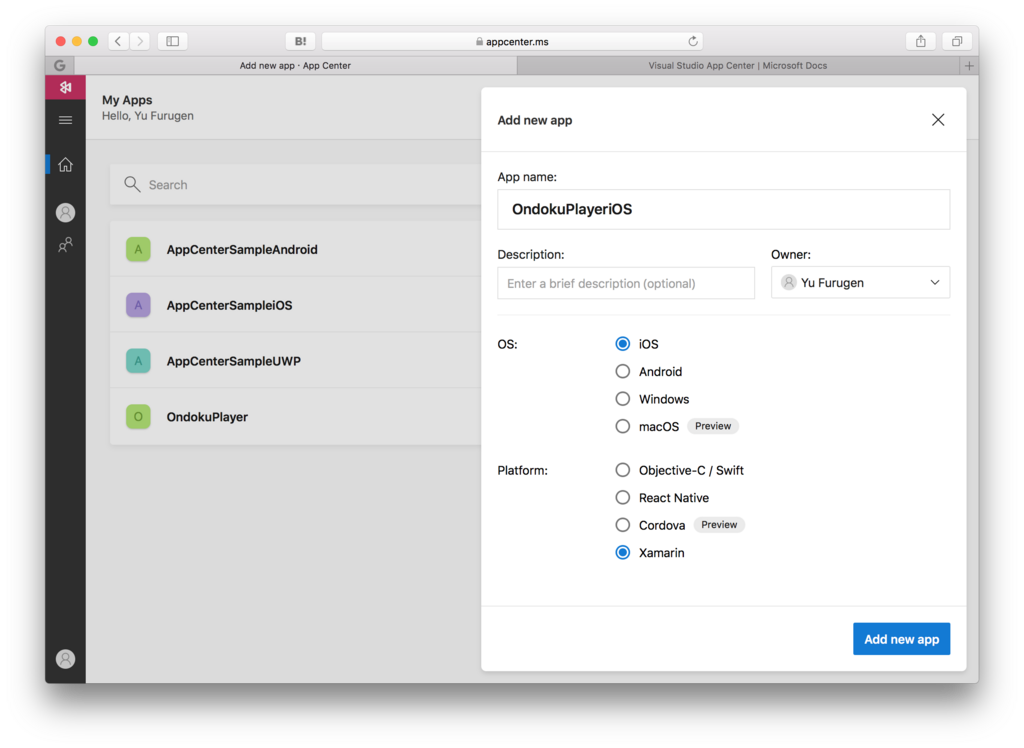The width and height of the screenshot is (1024, 748).
Task: Click the search magnifier icon
Action: pyautogui.click(x=133, y=185)
